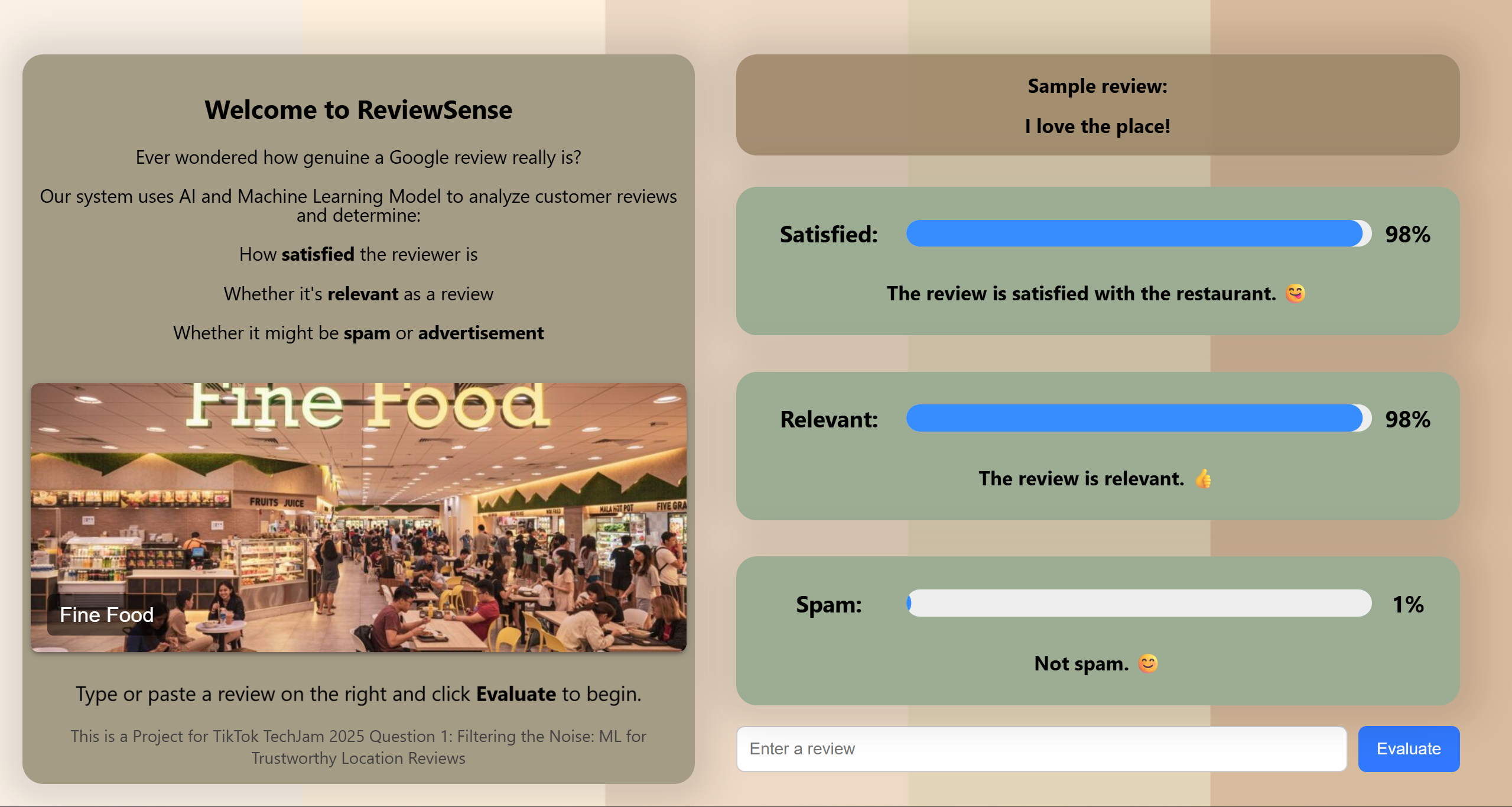Click the 98% value beside Satisfied
1512x807 pixels.
click(1407, 235)
